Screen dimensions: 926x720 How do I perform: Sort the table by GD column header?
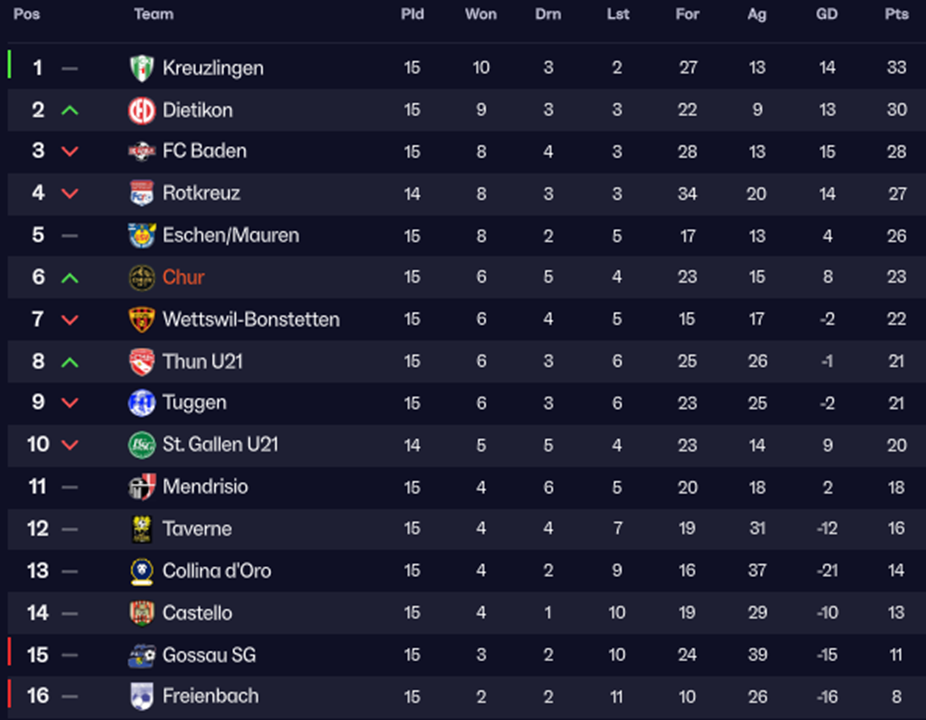pyautogui.click(x=826, y=14)
